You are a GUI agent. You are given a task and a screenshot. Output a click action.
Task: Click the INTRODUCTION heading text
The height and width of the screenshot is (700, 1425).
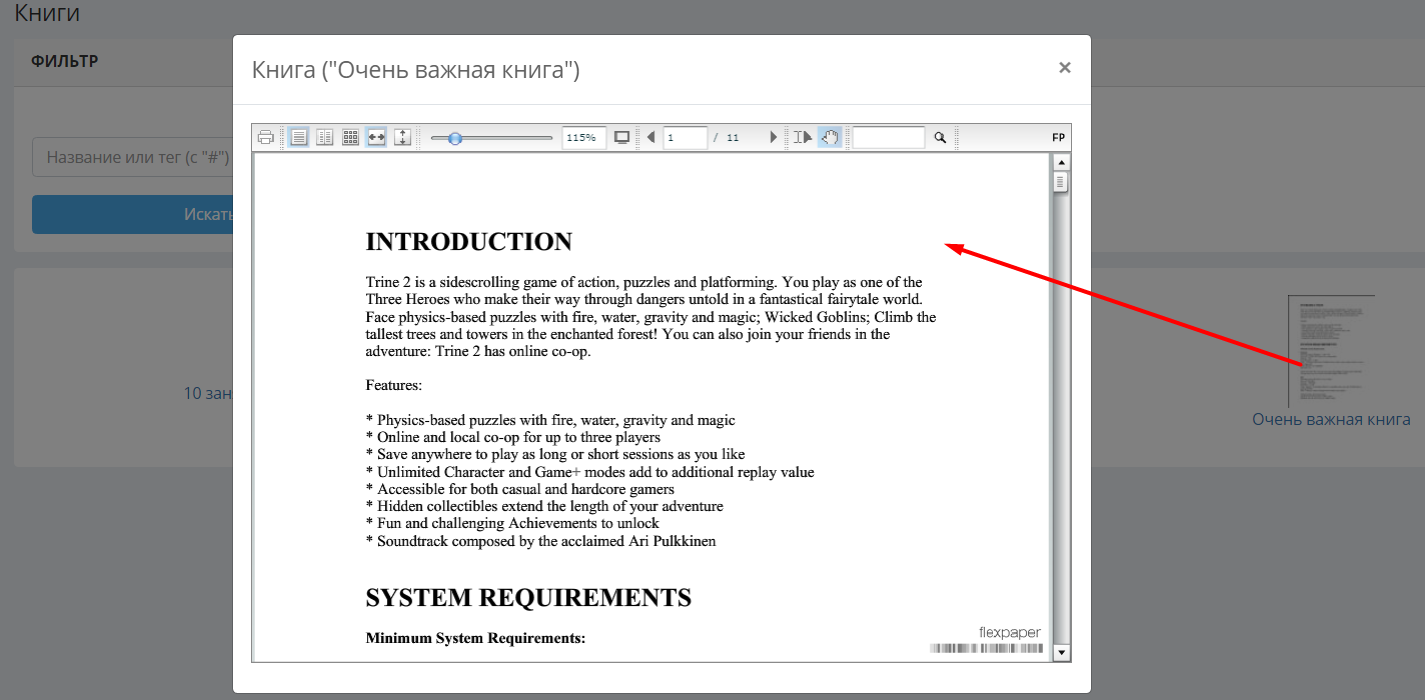pyautogui.click(x=469, y=242)
